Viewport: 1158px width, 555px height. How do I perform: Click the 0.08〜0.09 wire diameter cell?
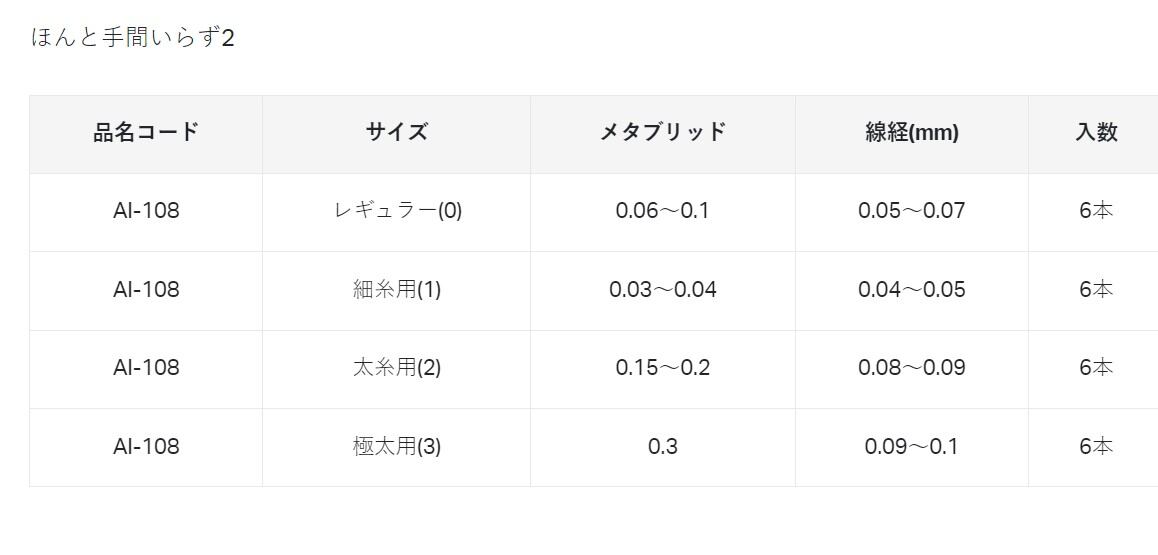point(912,368)
